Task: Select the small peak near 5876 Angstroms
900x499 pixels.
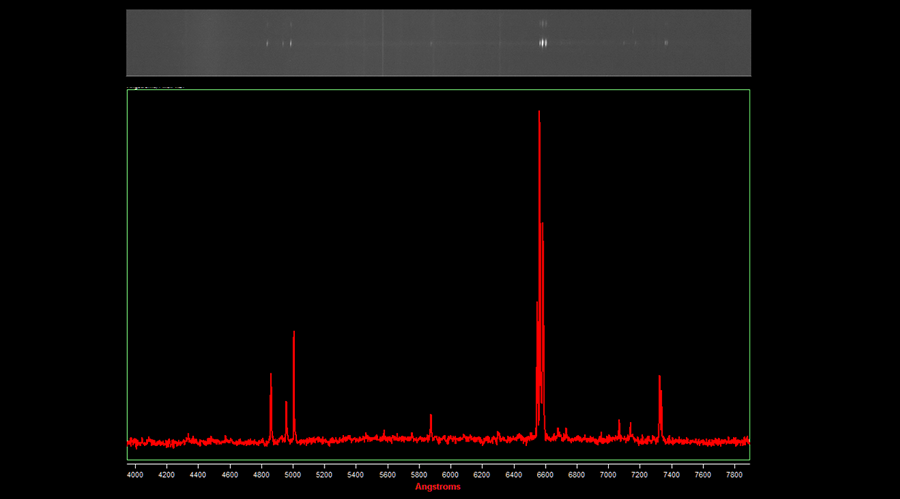Action: (x=431, y=416)
